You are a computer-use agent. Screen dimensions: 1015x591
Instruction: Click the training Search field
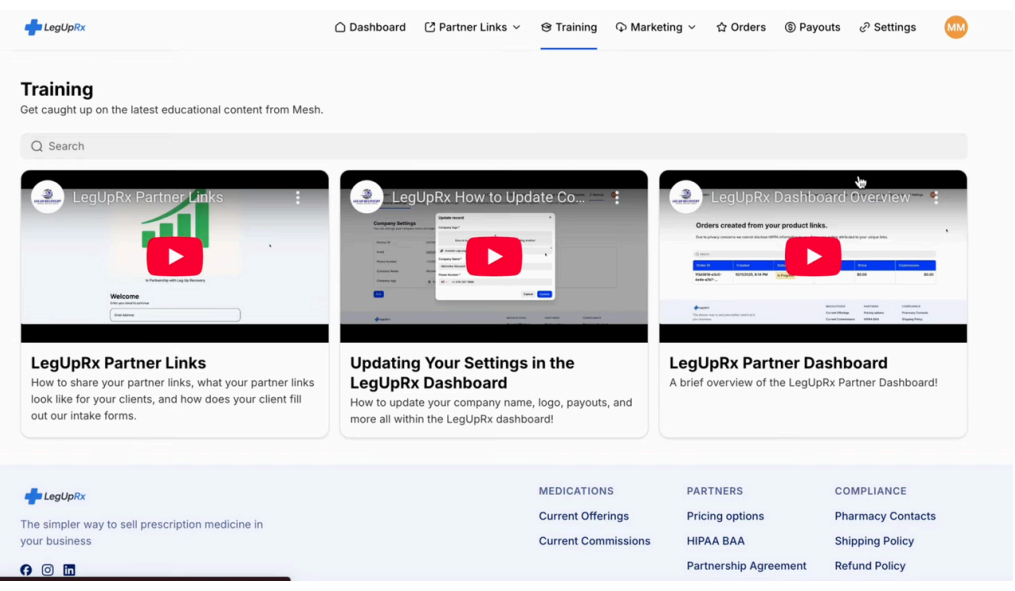pos(493,146)
